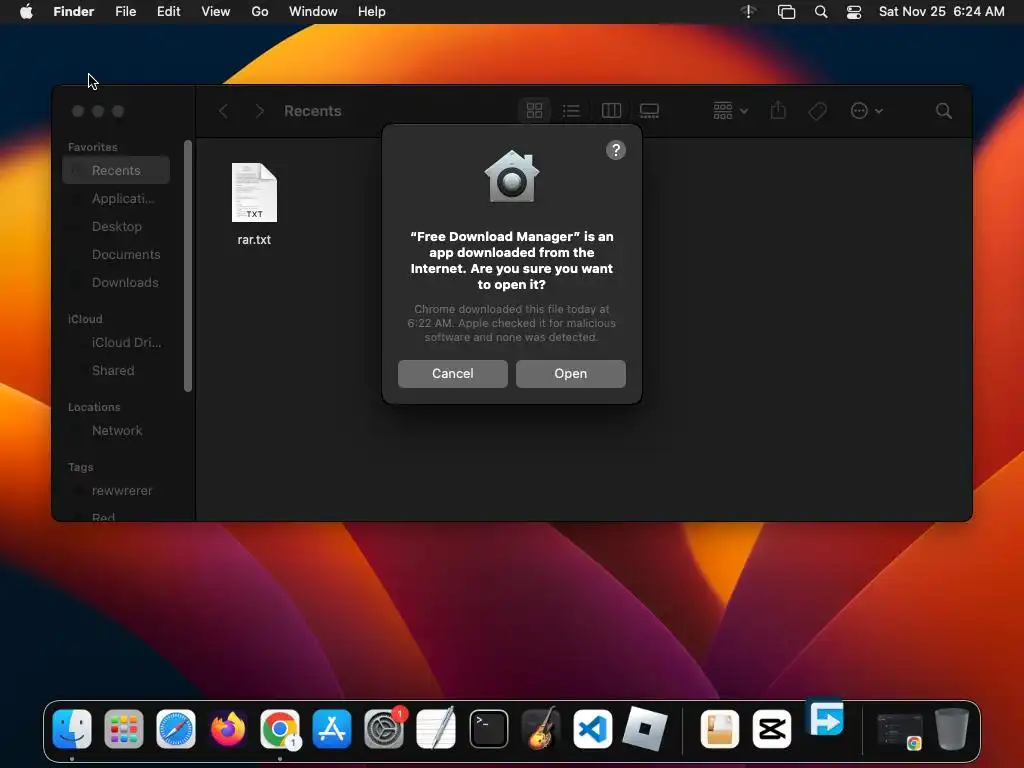Open Spotlight search in menu bar
Screen dimensions: 1024x768
pyautogui.click(x=821, y=12)
